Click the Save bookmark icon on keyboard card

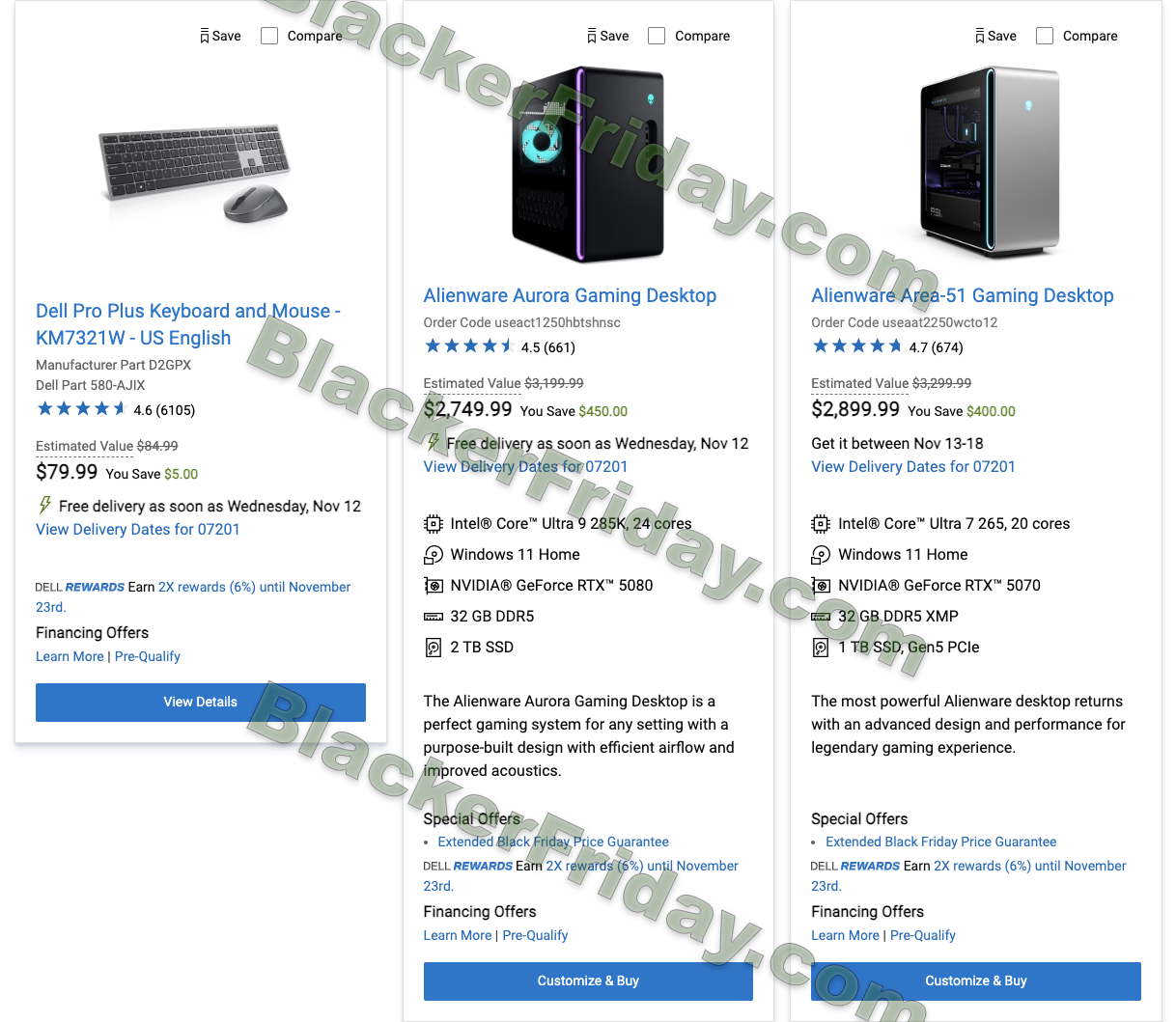tap(205, 37)
